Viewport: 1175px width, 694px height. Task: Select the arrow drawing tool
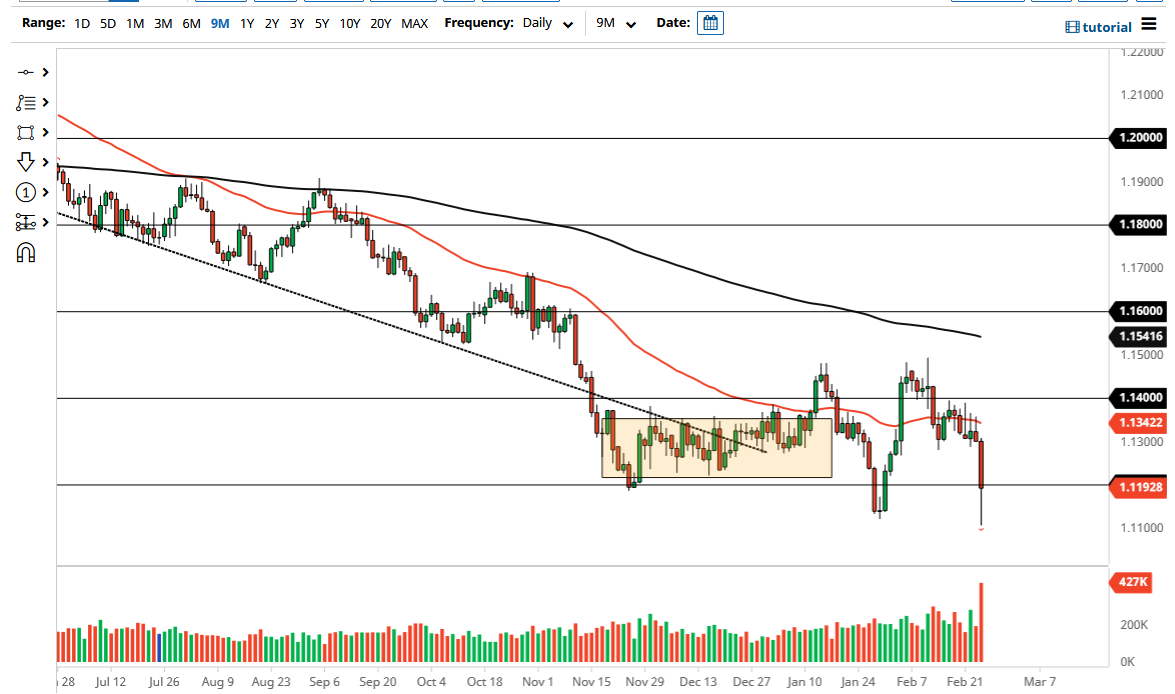pos(27,161)
